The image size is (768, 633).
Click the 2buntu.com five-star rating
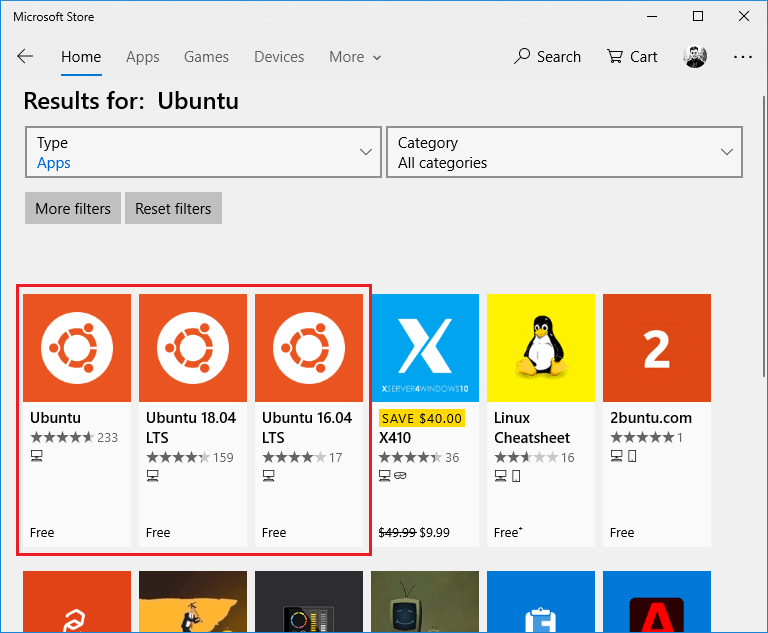coord(646,437)
